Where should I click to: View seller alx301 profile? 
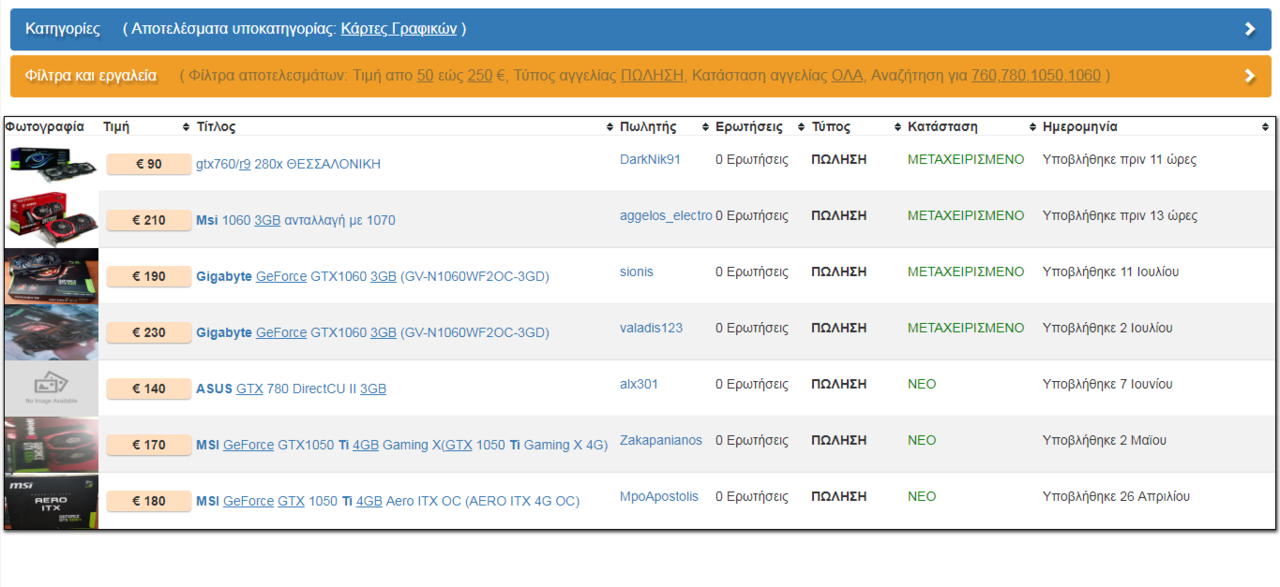tap(639, 384)
